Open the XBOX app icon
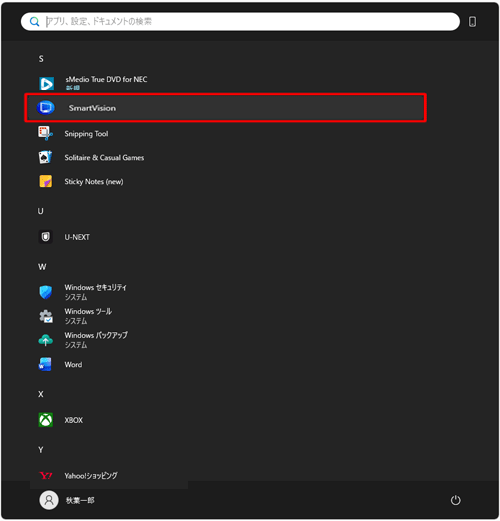The height and width of the screenshot is (521, 500). point(46,420)
